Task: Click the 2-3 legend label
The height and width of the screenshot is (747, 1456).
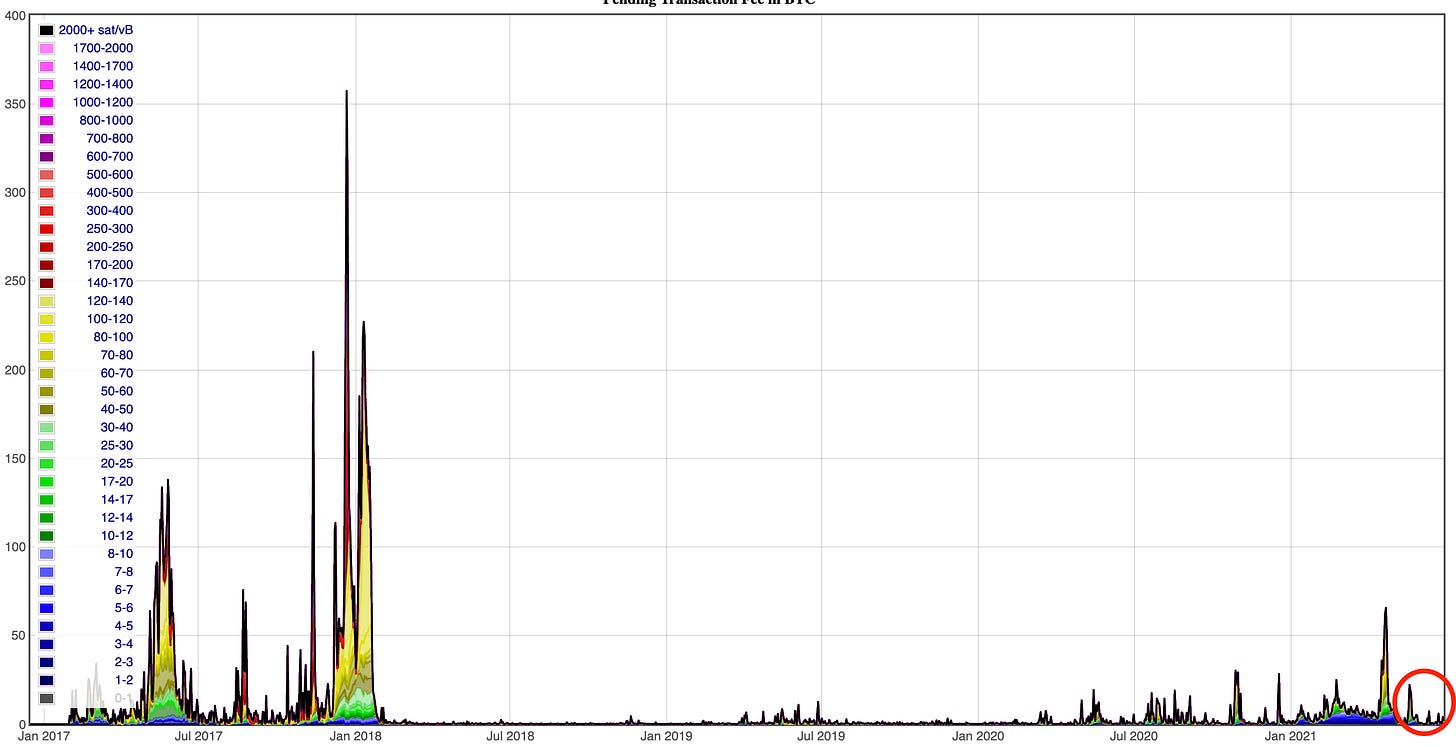Action: tap(124, 662)
